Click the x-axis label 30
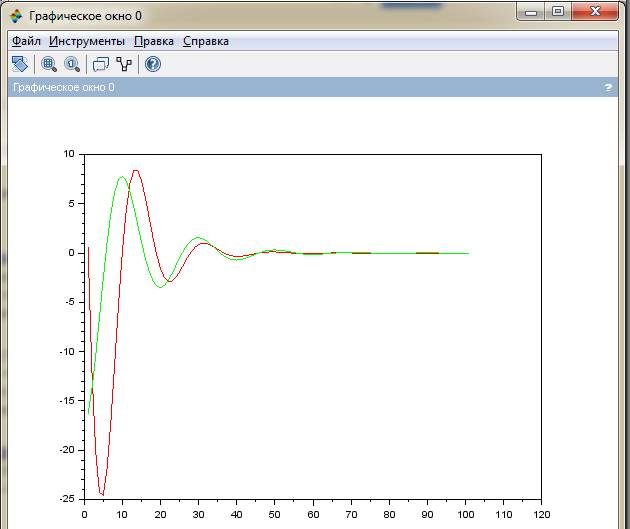This screenshot has height=529, width=630. pos(198,515)
